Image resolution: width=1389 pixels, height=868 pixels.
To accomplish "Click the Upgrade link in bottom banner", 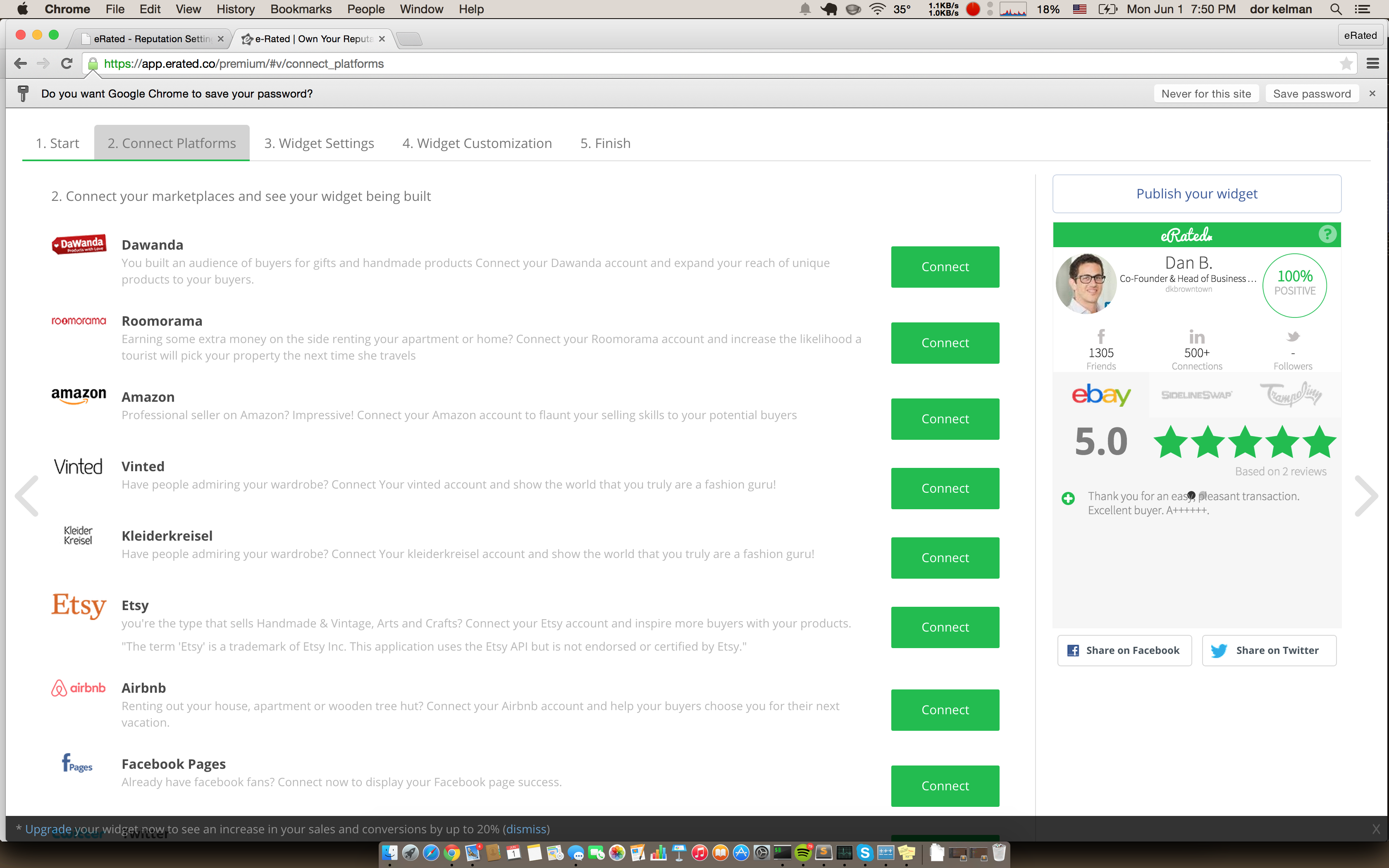I will coord(48,829).
